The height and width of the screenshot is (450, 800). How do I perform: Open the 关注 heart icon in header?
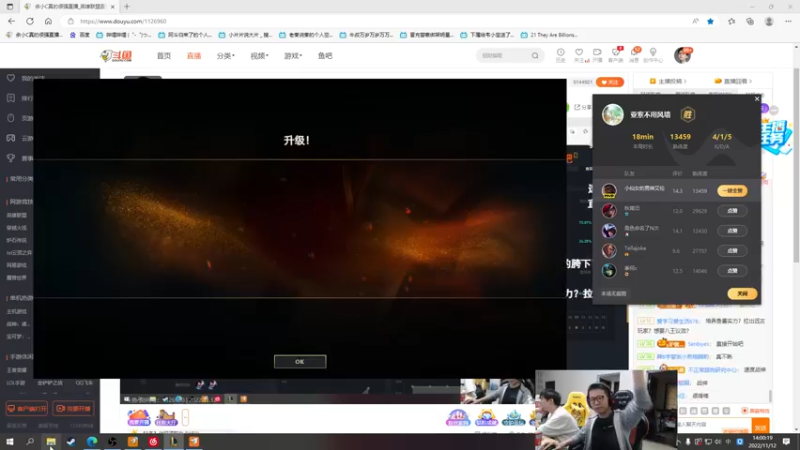(x=579, y=55)
